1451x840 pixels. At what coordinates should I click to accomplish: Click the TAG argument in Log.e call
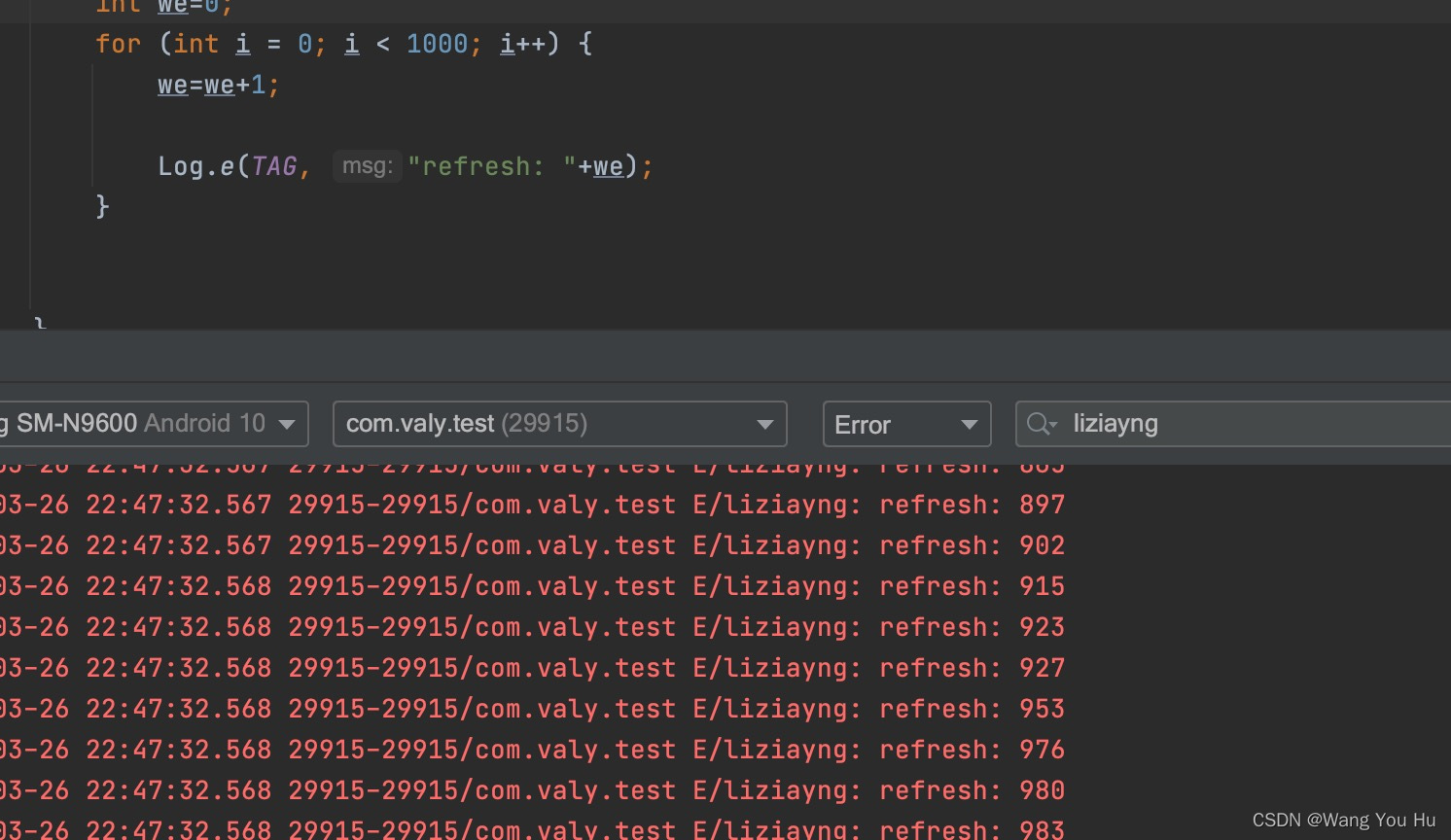pyautogui.click(x=274, y=166)
